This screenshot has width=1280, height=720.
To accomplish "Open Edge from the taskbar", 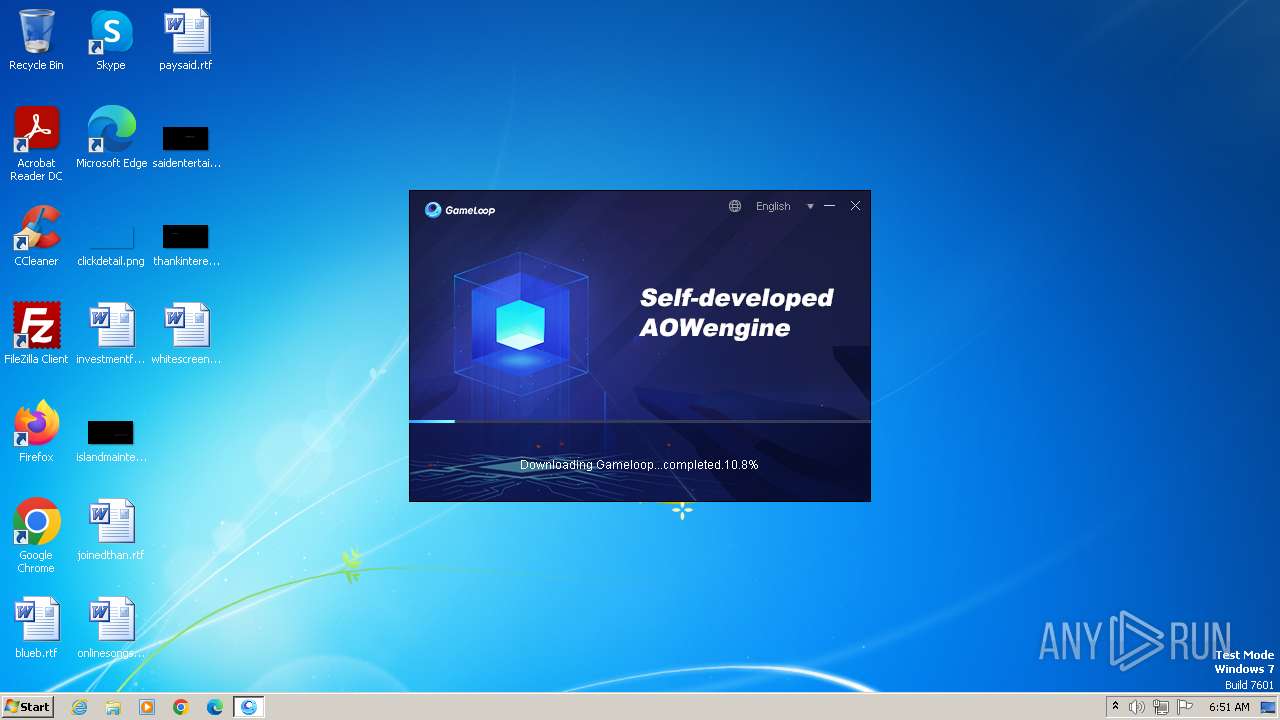I will 215,707.
